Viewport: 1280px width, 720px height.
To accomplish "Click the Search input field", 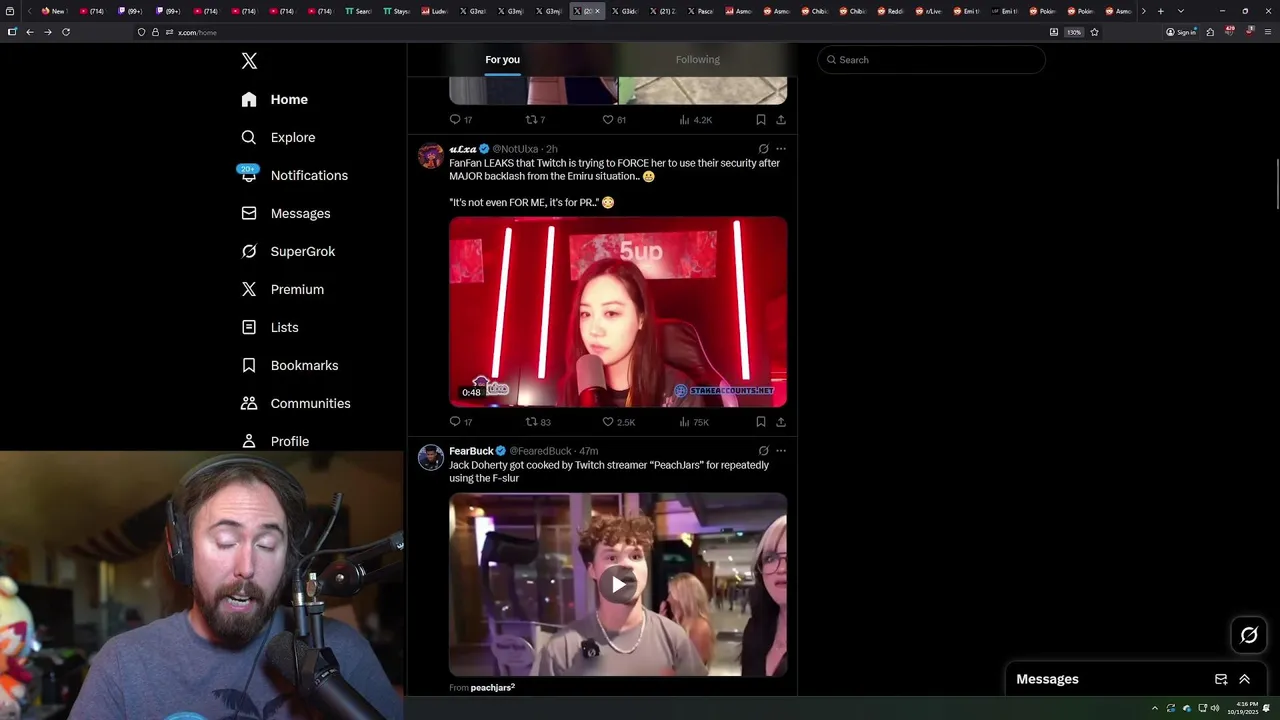I will [x=932, y=60].
